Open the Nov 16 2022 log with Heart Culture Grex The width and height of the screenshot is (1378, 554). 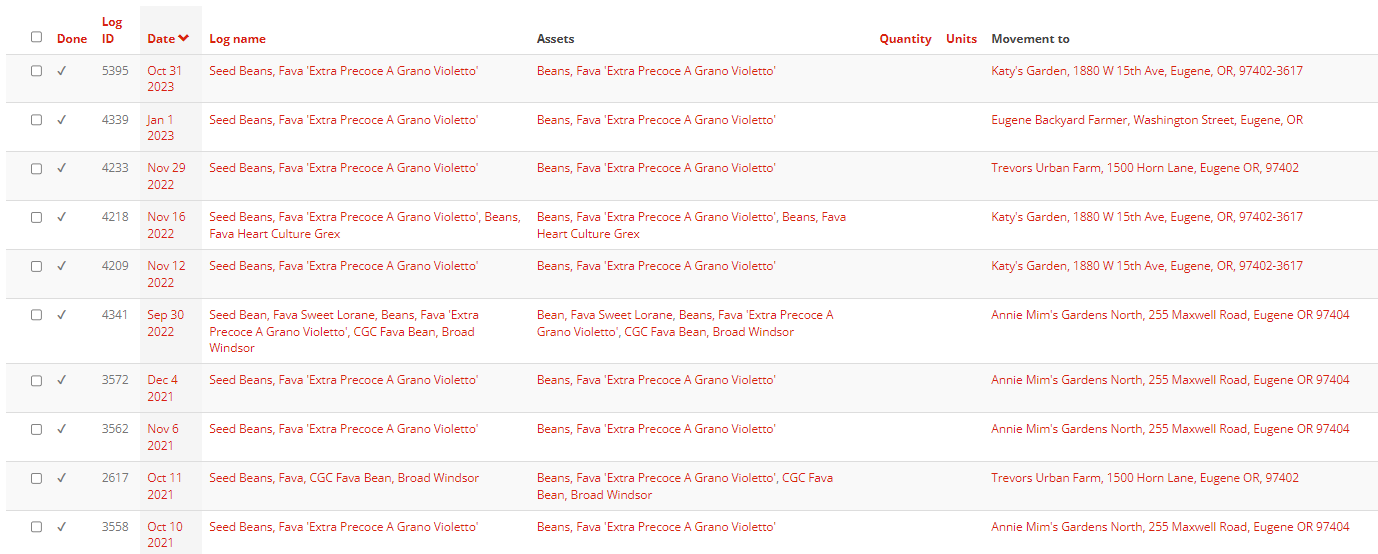click(365, 225)
